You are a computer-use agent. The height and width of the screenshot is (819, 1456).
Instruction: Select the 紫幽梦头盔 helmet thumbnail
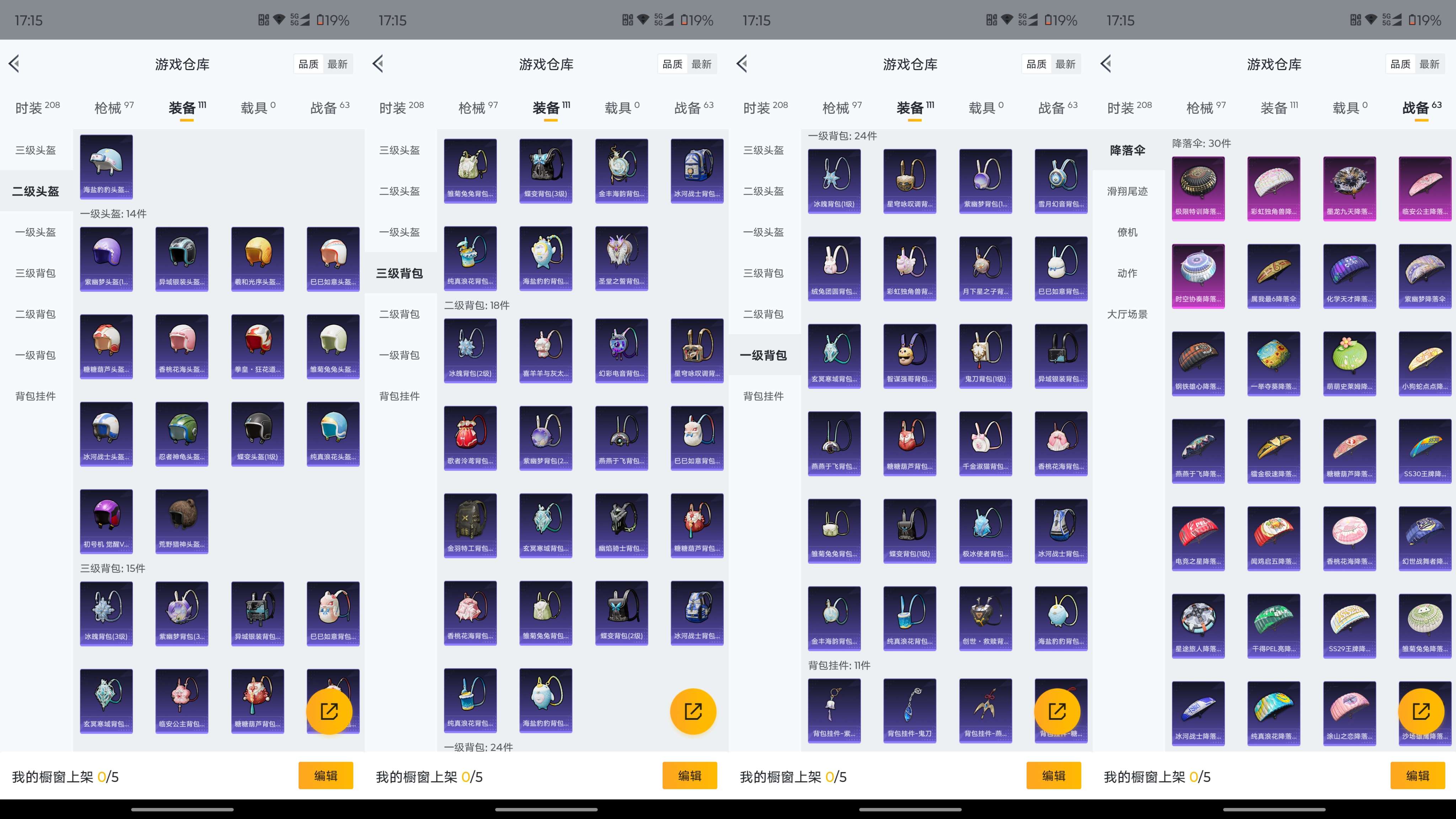pos(106,259)
